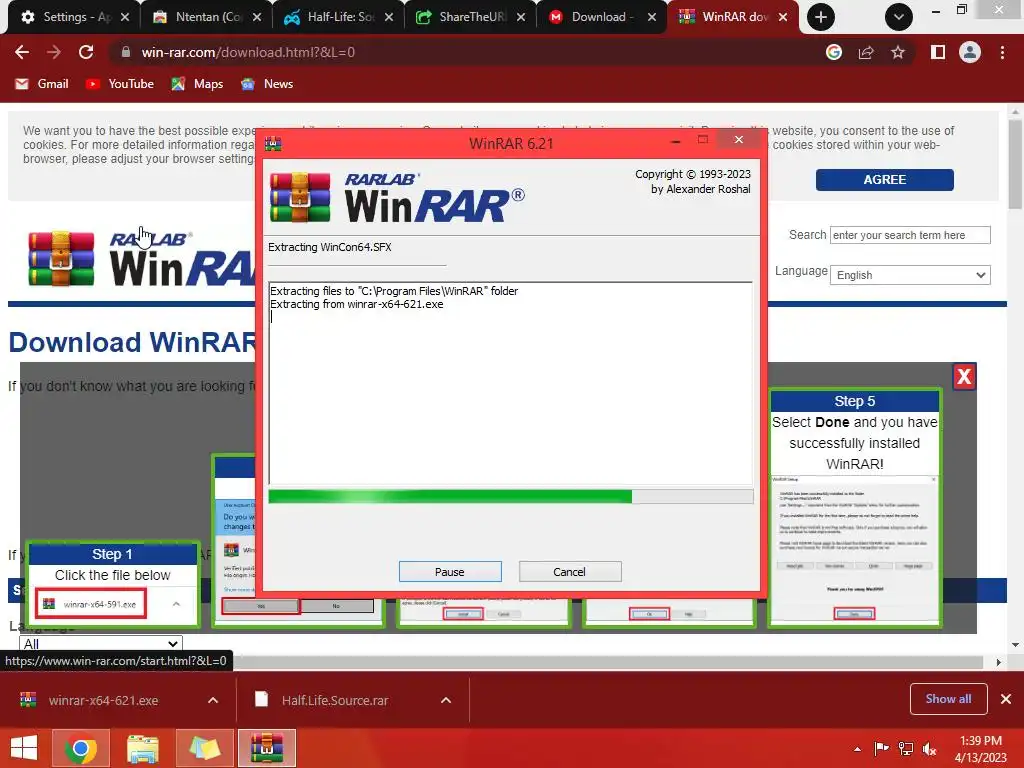
Task: Open the Action Center flag icon
Action: pyautogui.click(x=882, y=749)
